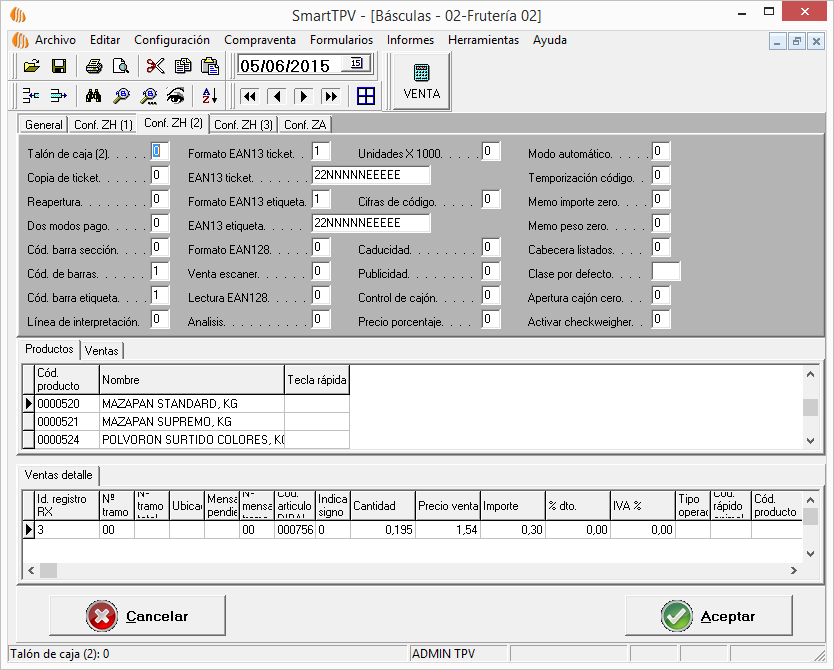Click down arrow of products list scrollbar

pos(810,440)
